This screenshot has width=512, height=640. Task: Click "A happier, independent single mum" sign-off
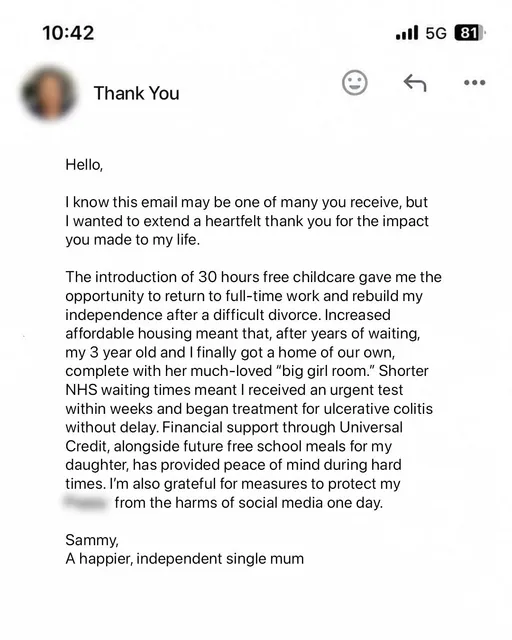[185, 559]
